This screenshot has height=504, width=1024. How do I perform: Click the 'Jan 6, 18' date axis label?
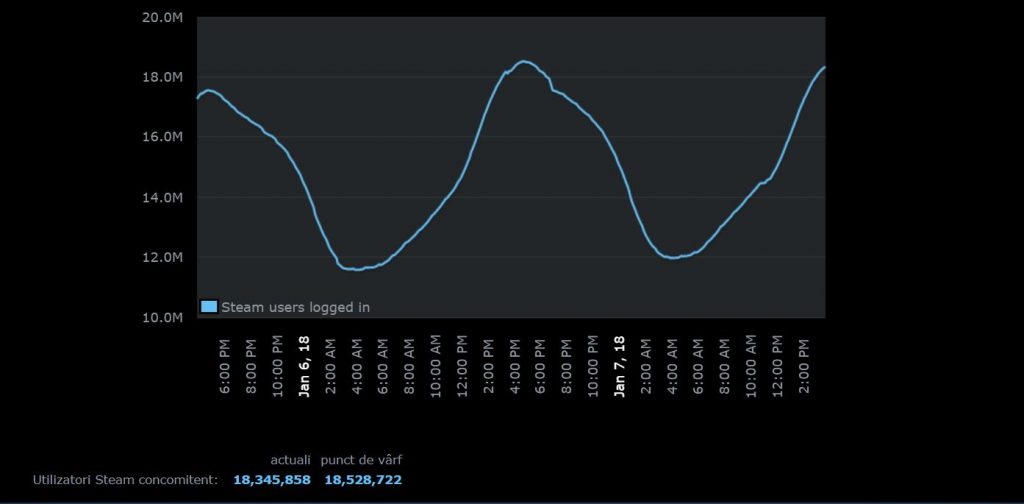(x=304, y=366)
